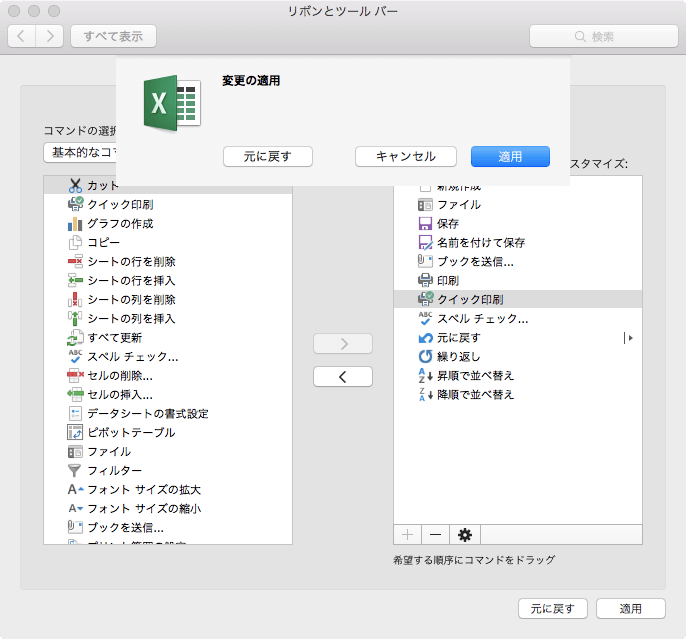Viewport: 686px width, 639px height.
Task: Select the 昇順で並べ替え sort icon
Action: click(425, 375)
